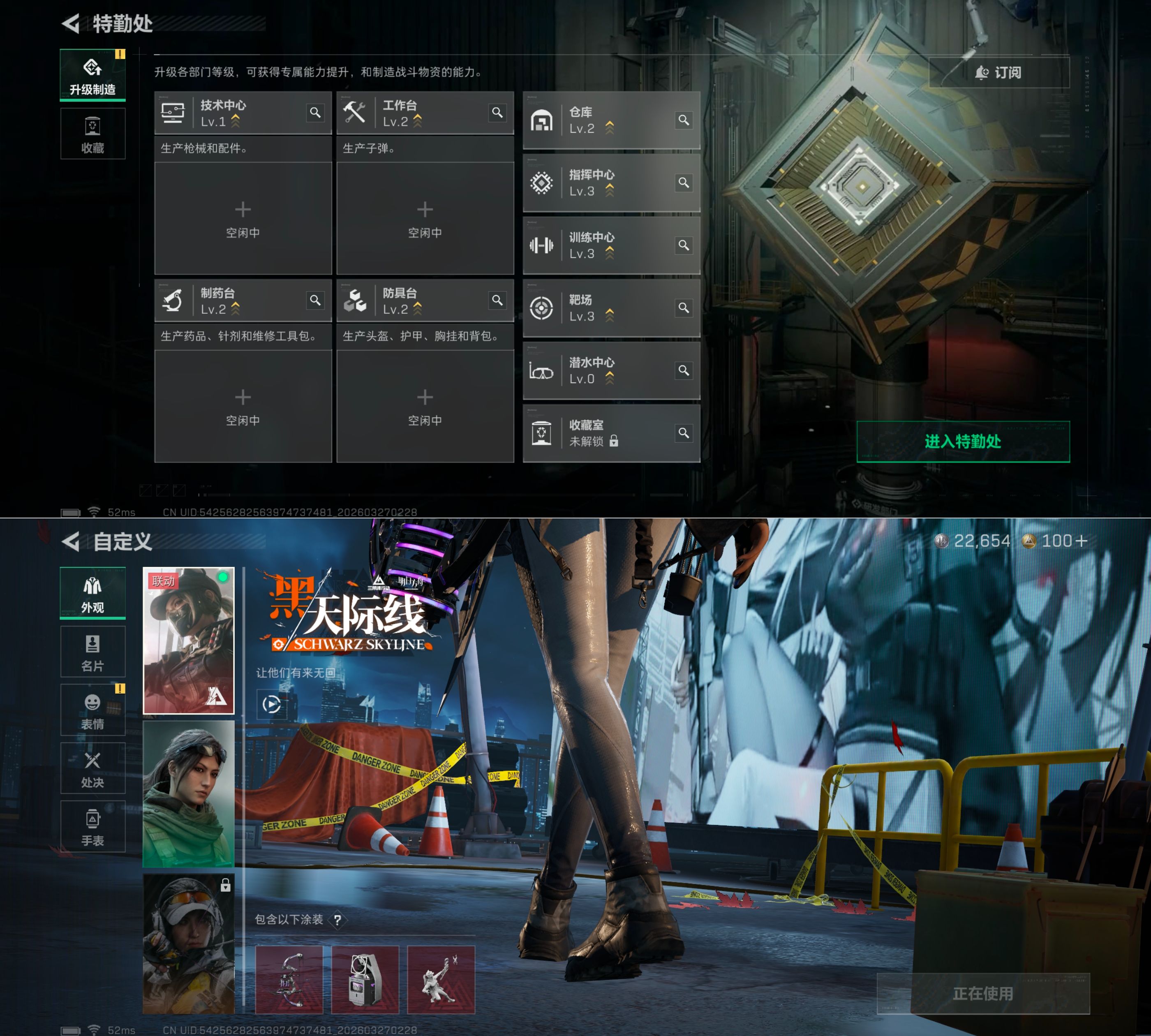This screenshot has height=1036, width=1151.
Task: Click the question mark beside 包含以下涂装
Action: [337, 920]
